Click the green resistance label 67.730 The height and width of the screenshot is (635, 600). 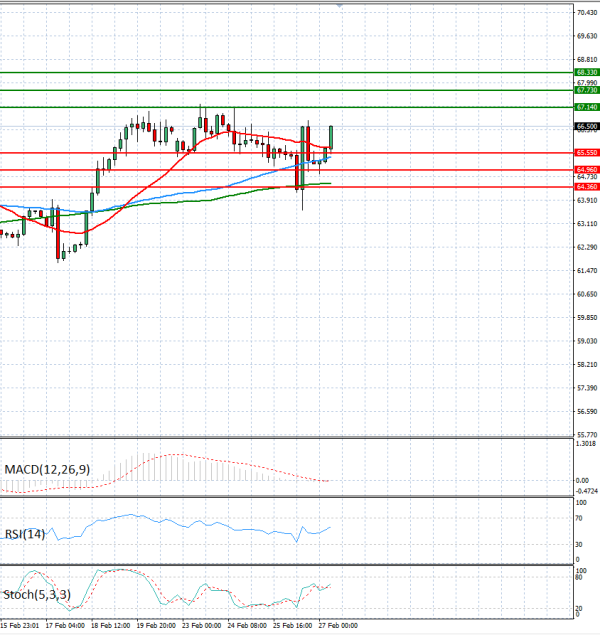pyautogui.click(x=586, y=90)
